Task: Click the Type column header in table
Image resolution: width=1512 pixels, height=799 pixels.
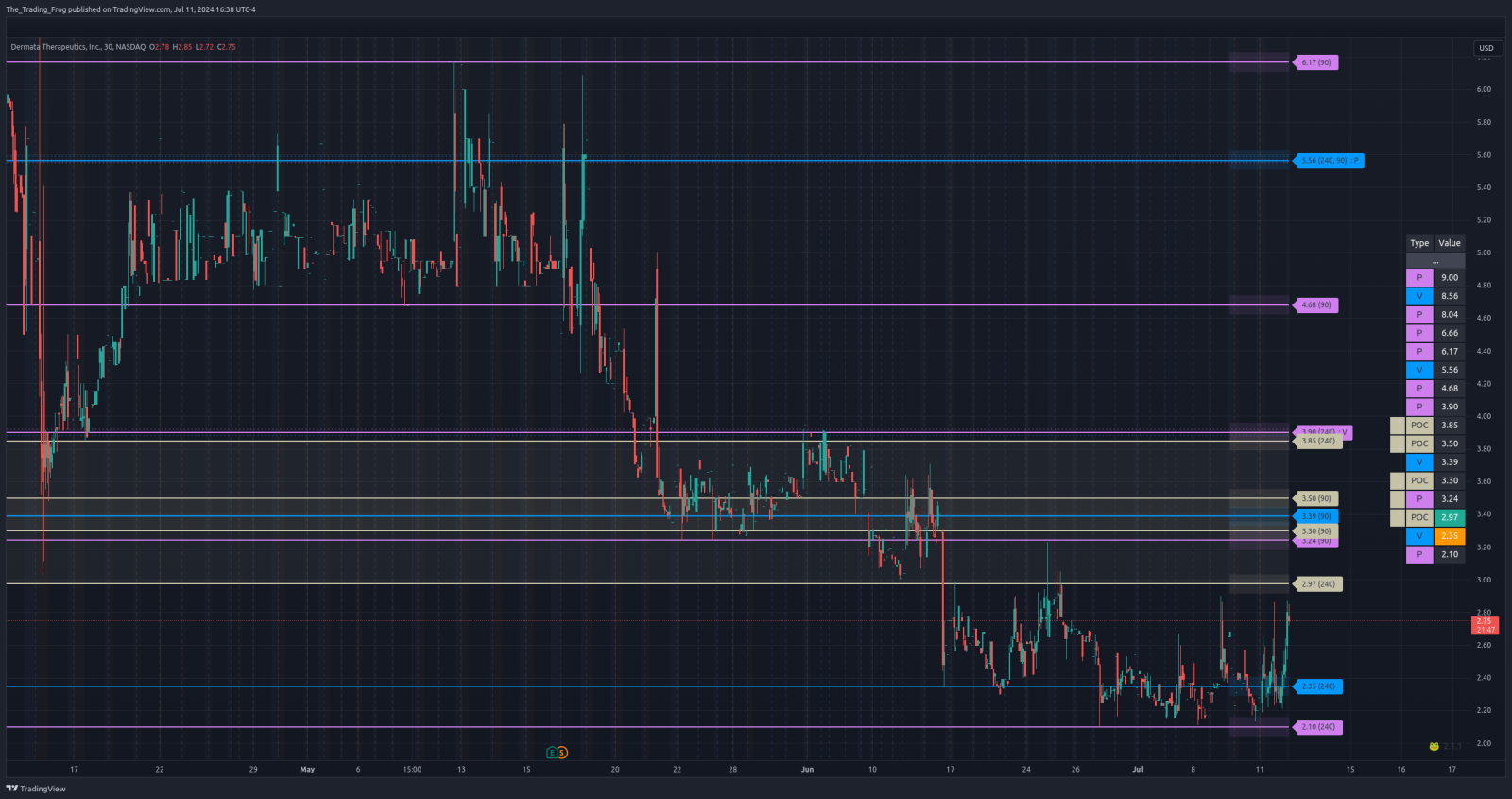Action: pos(1419,243)
